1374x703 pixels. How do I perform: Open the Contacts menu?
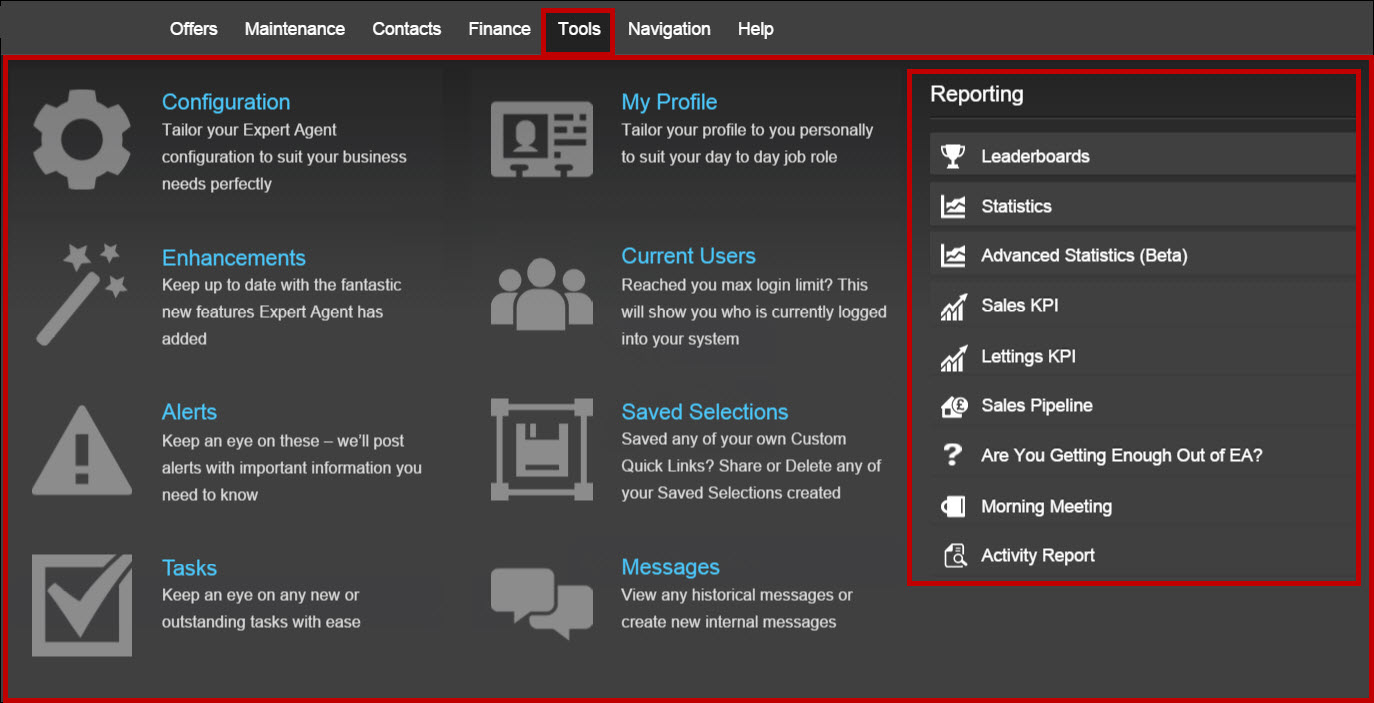[407, 29]
